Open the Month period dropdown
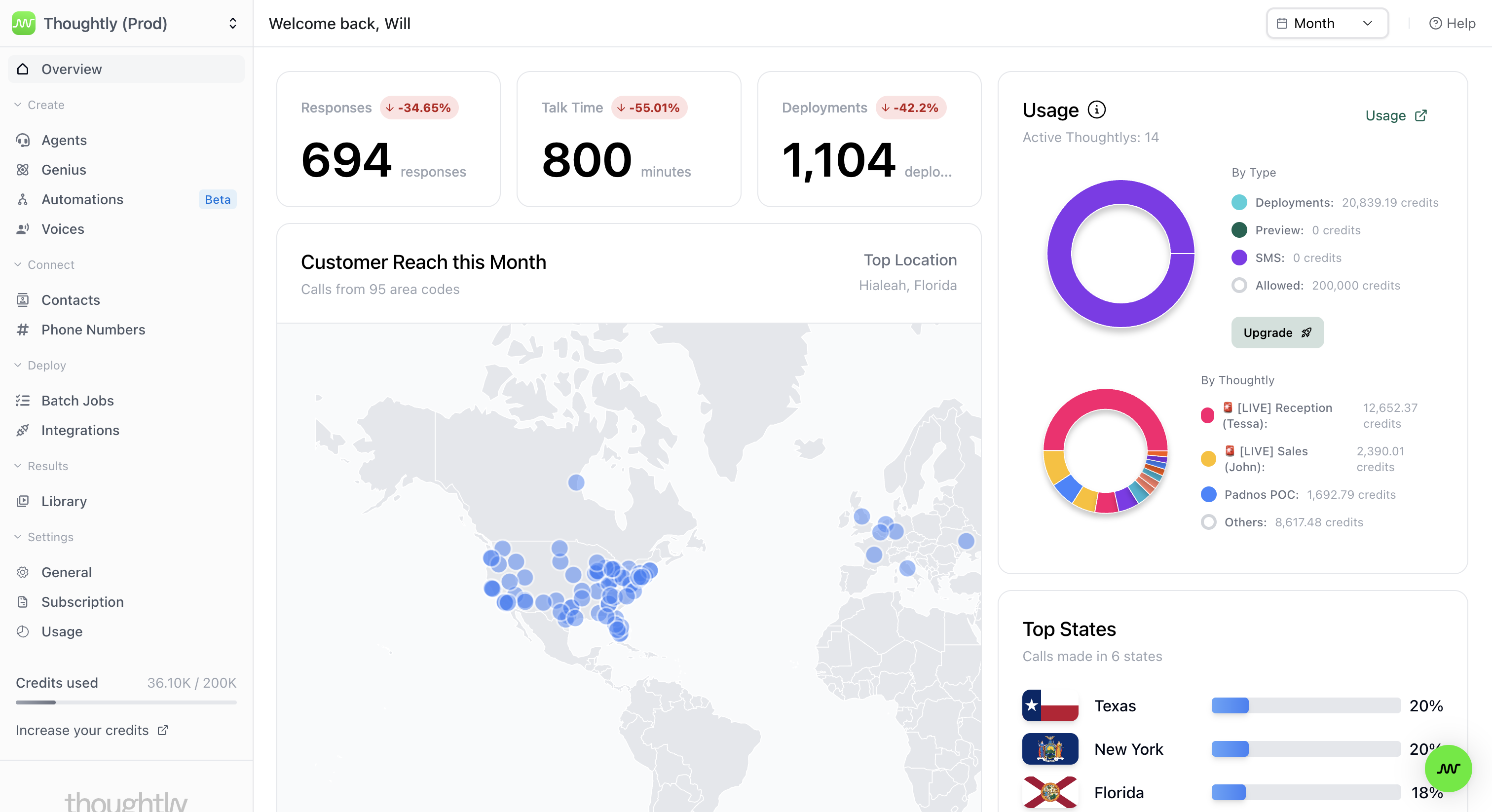 [1327, 23]
